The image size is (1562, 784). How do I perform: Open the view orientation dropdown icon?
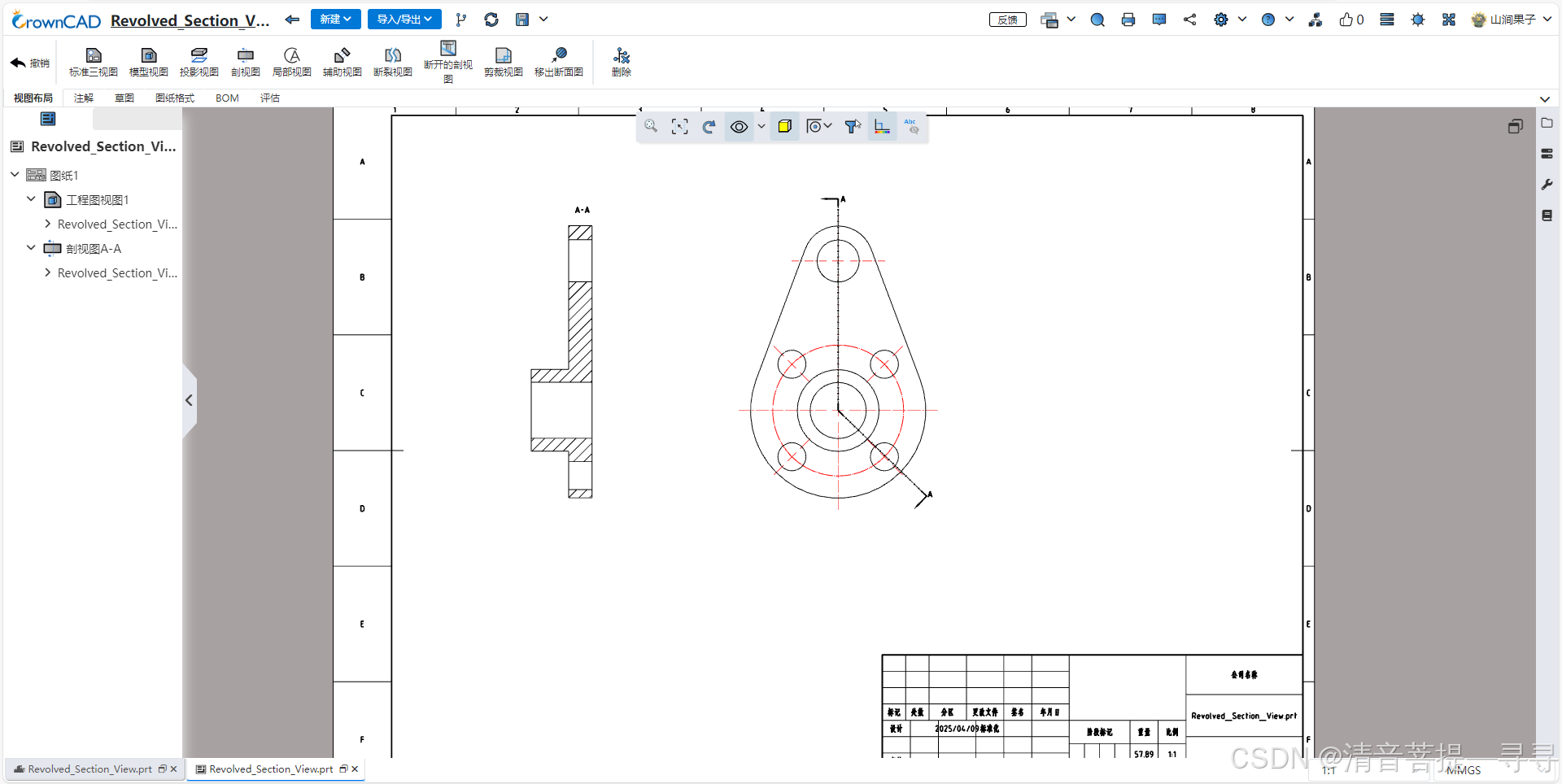[x=818, y=126]
